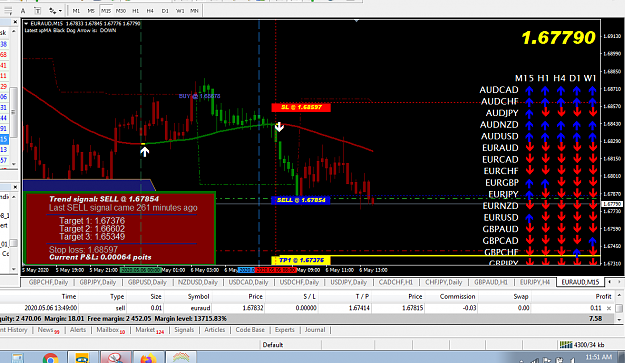Screen dimensions: 625x363
Task: Open Google Chrome from the taskbar
Action: [x=50, y=358]
